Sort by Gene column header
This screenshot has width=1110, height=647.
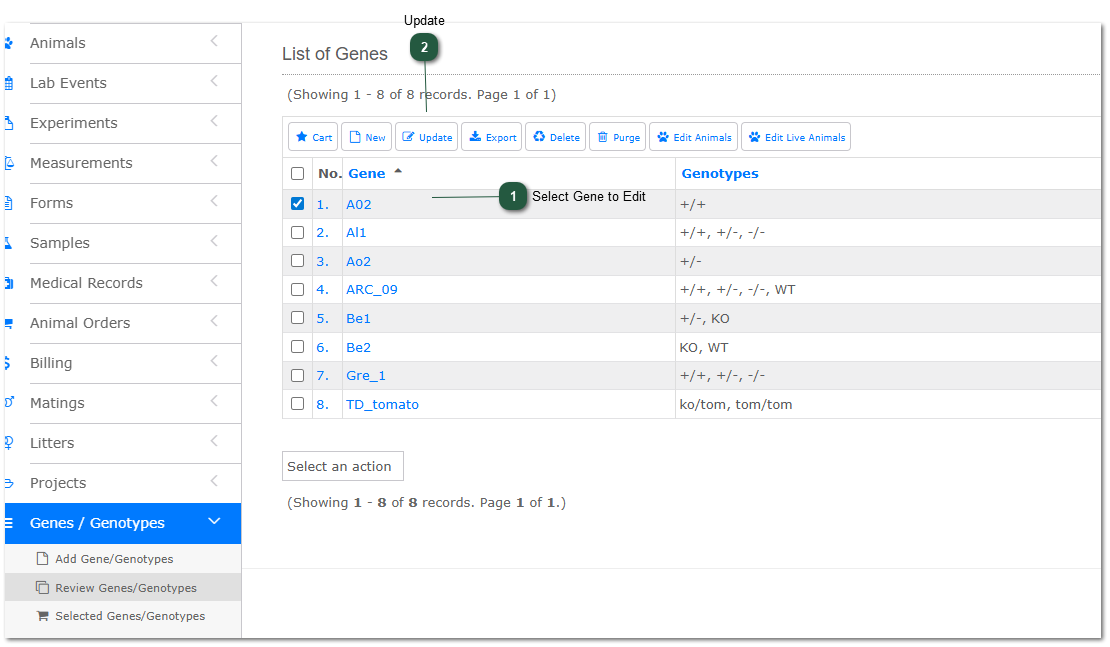[367, 173]
